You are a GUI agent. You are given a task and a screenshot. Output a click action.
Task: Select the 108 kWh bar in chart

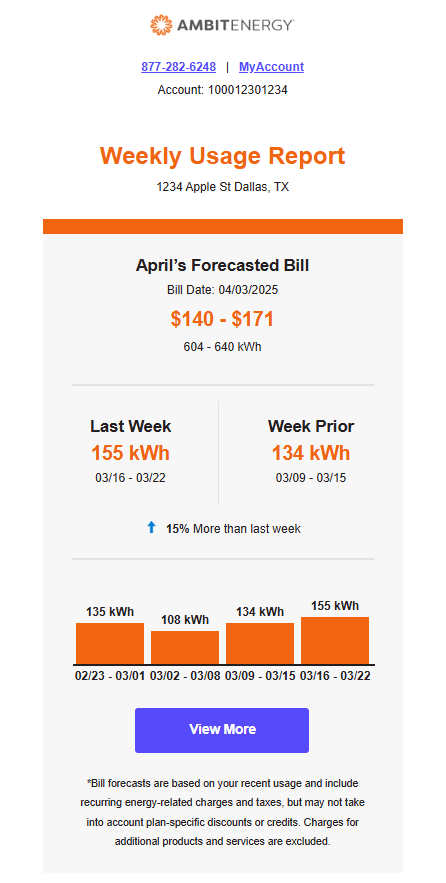[x=185, y=648]
